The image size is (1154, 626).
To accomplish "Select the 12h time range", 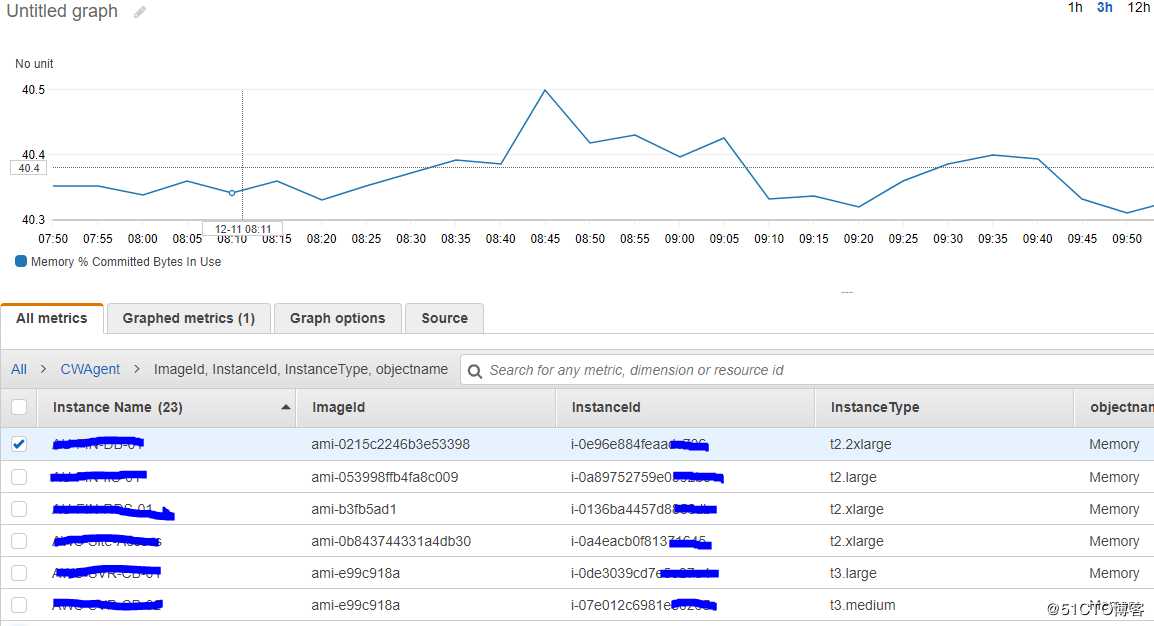I will pyautogui.click(x=1139, y=7).
